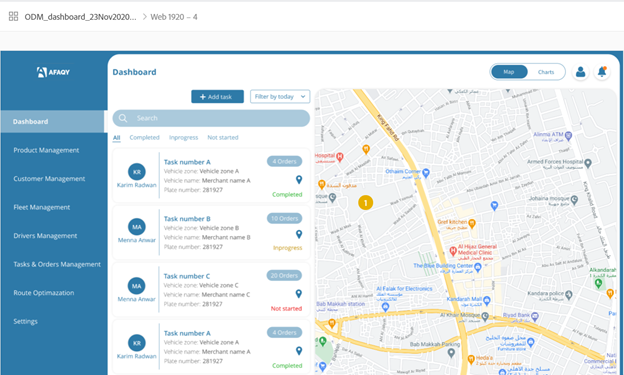Click the Riyad Bank marker
Screen dimensions: 624x375
(534, 317)
